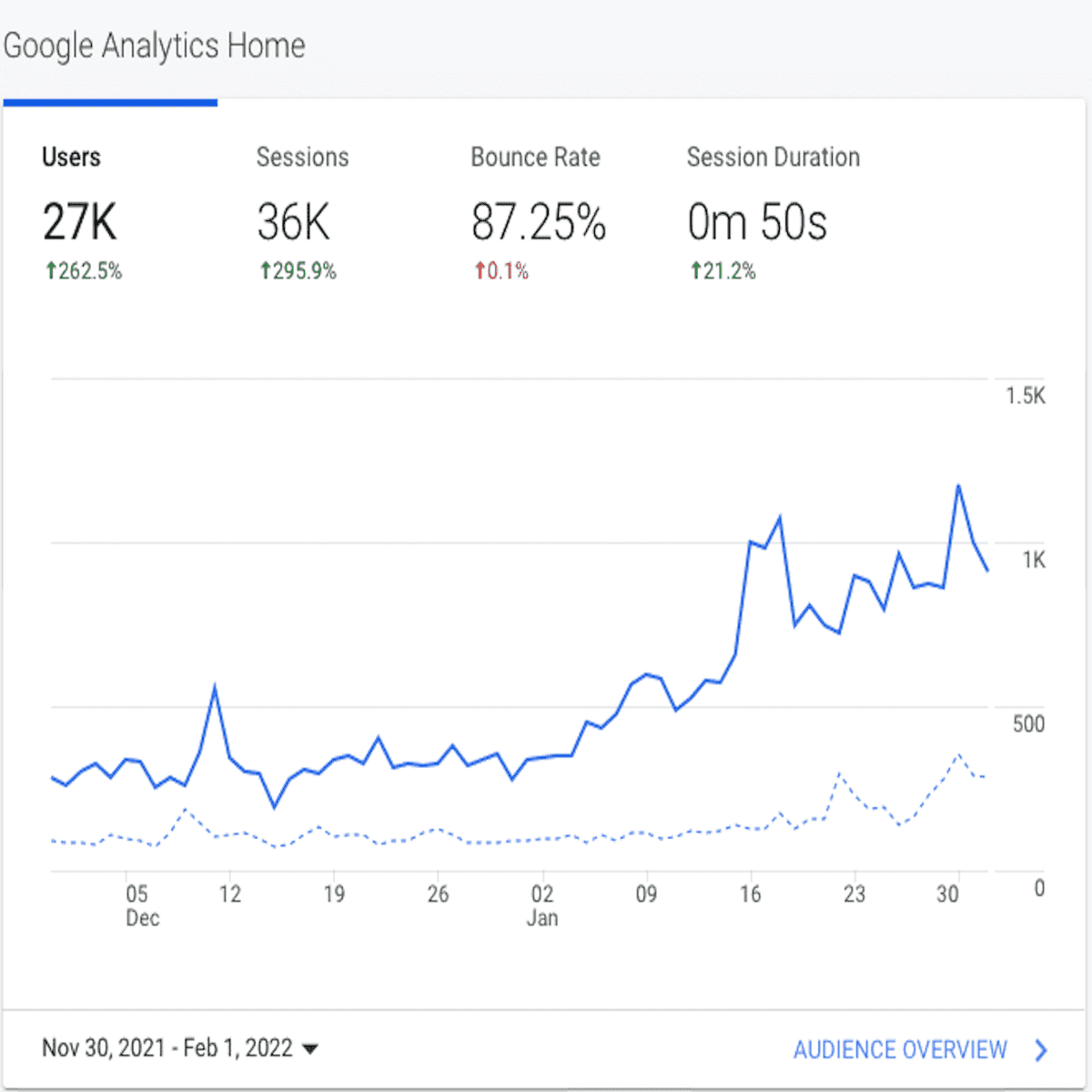
Task: Click the 30 x-axis date label
Action: click(x=948, y=895)
